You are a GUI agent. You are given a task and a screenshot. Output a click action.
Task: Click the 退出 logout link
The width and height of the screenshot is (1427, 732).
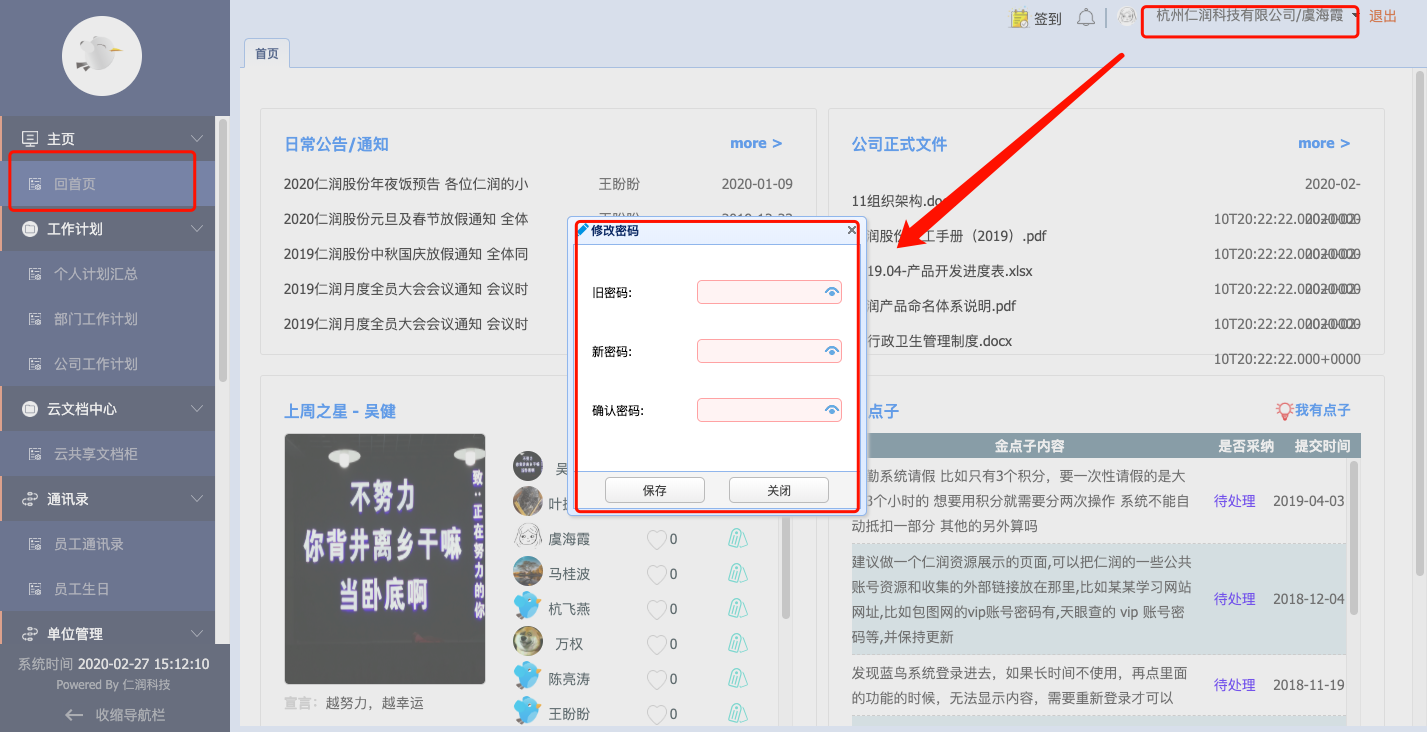pyautogui.click(x=1383, y=17)
